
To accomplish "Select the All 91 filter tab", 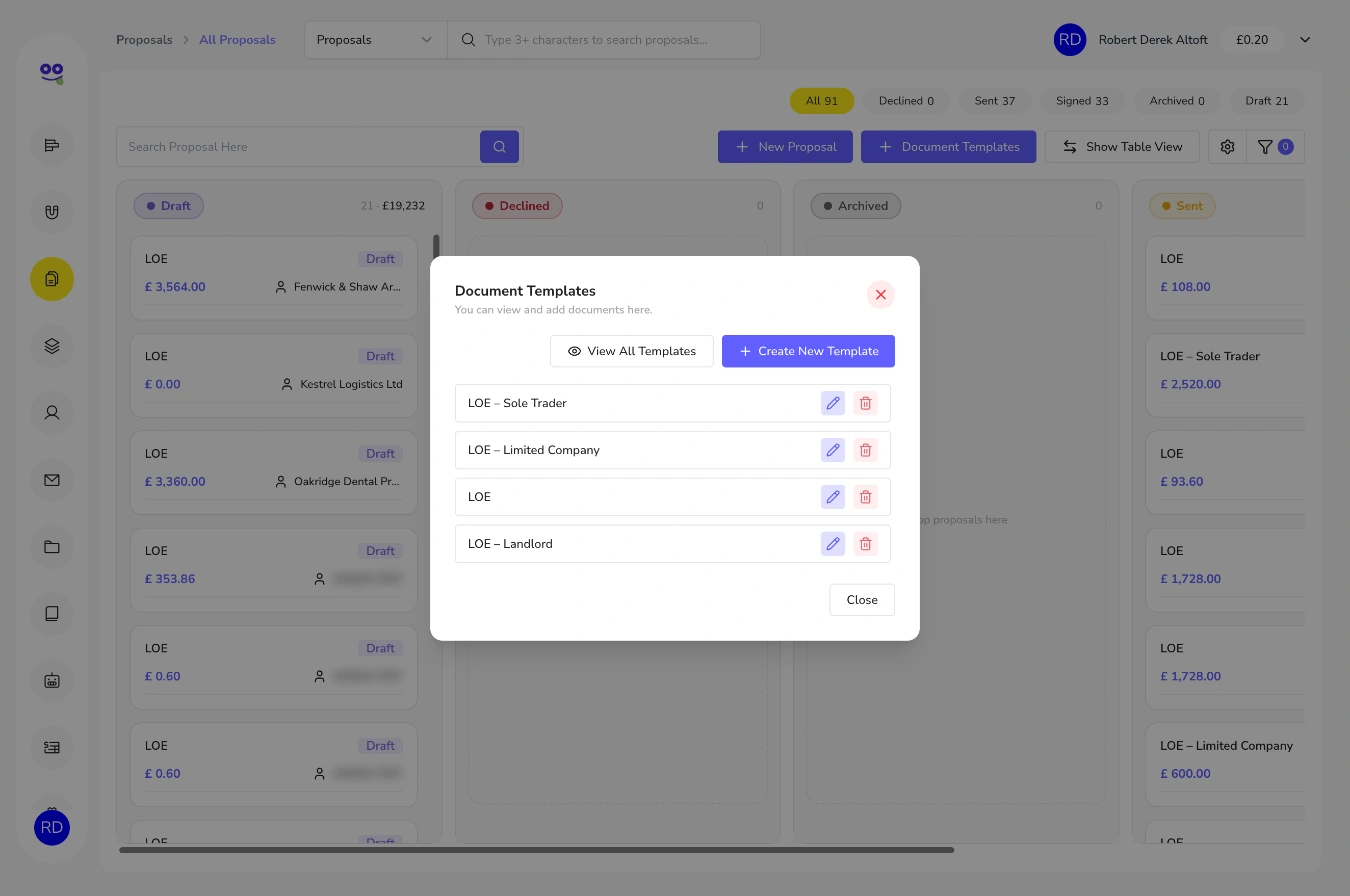I will pos(821,101).
